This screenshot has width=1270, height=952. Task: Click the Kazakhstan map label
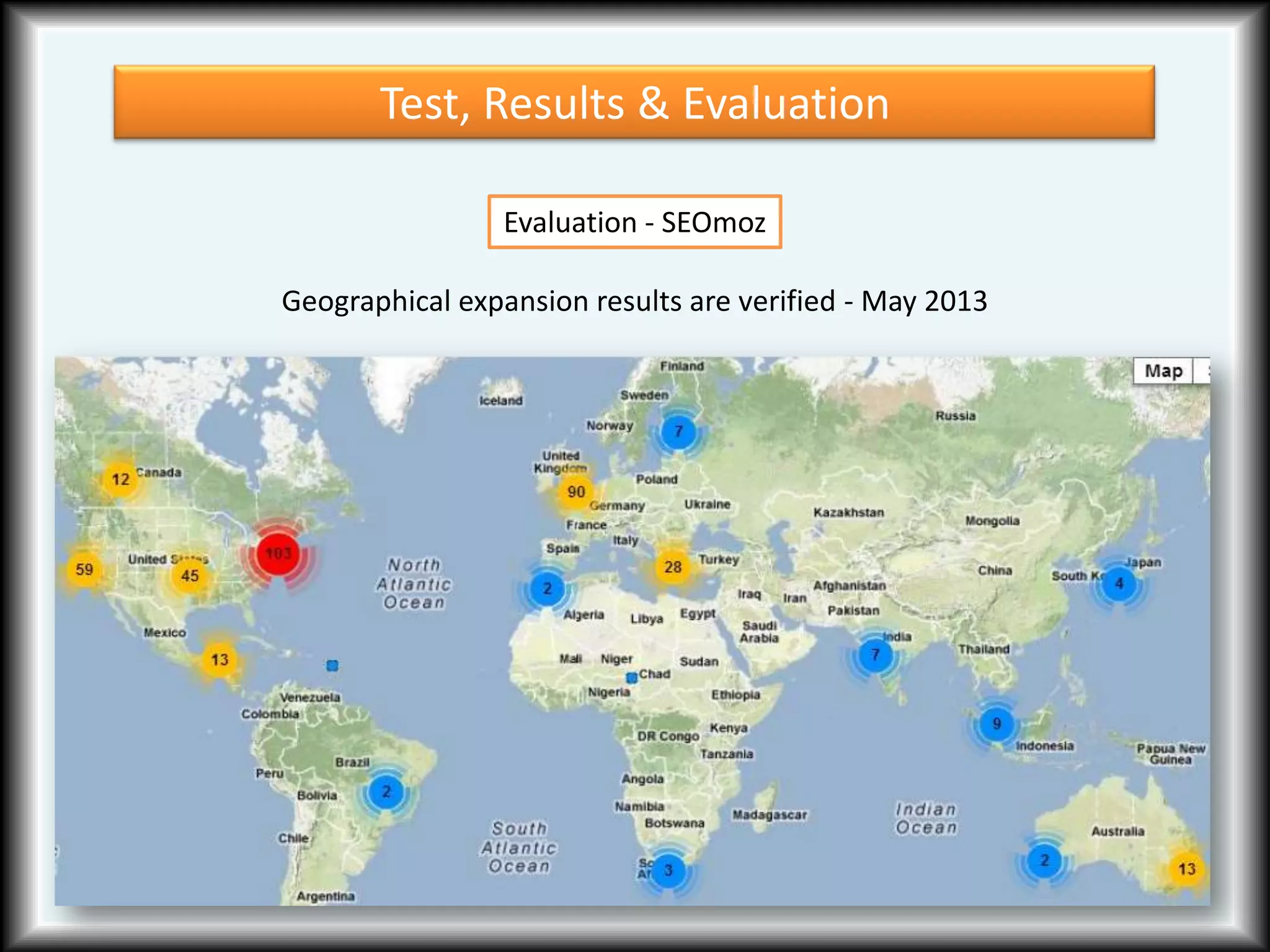click(848, 513)
